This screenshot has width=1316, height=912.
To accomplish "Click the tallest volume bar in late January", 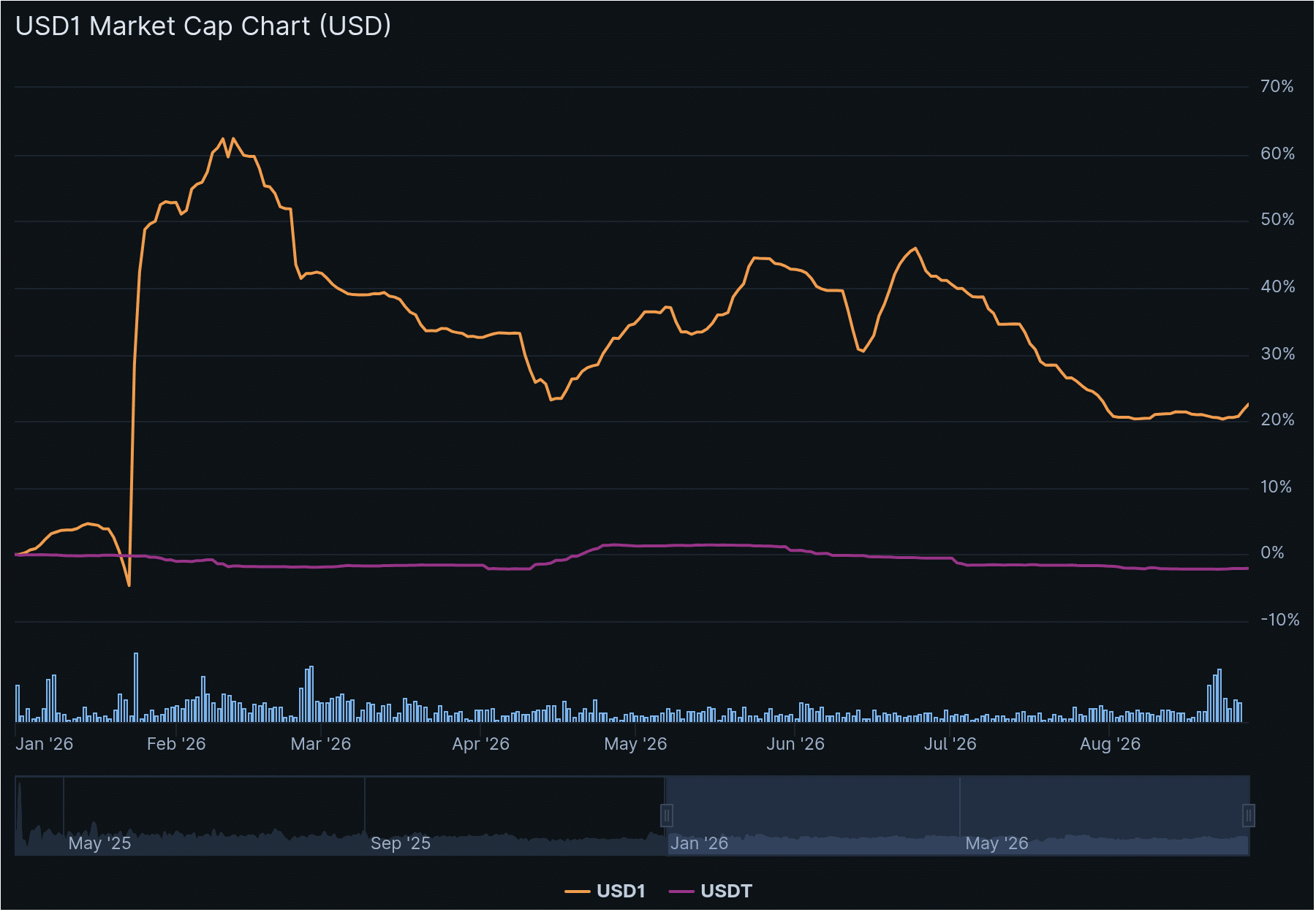I will (136, 687).
